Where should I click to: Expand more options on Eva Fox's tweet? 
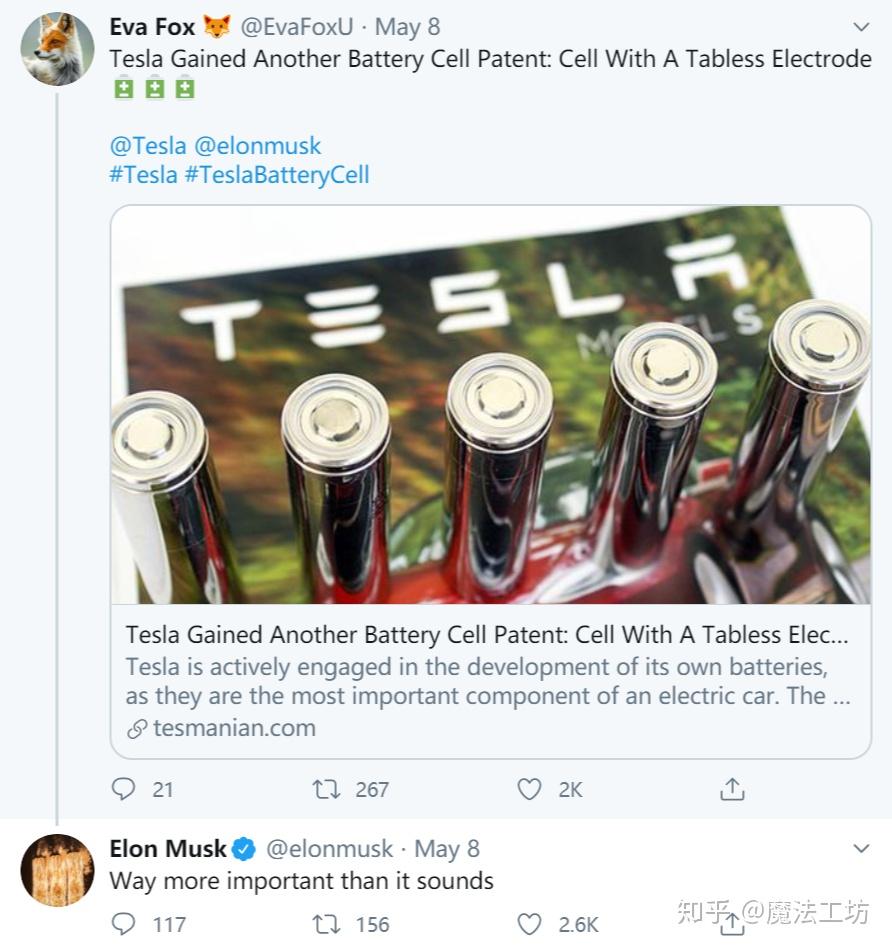[860, 27]
